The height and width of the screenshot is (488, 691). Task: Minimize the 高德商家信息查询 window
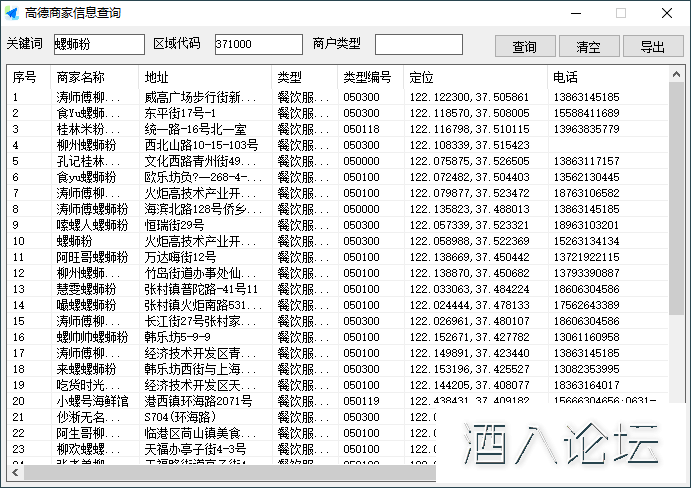coord(576,13)
